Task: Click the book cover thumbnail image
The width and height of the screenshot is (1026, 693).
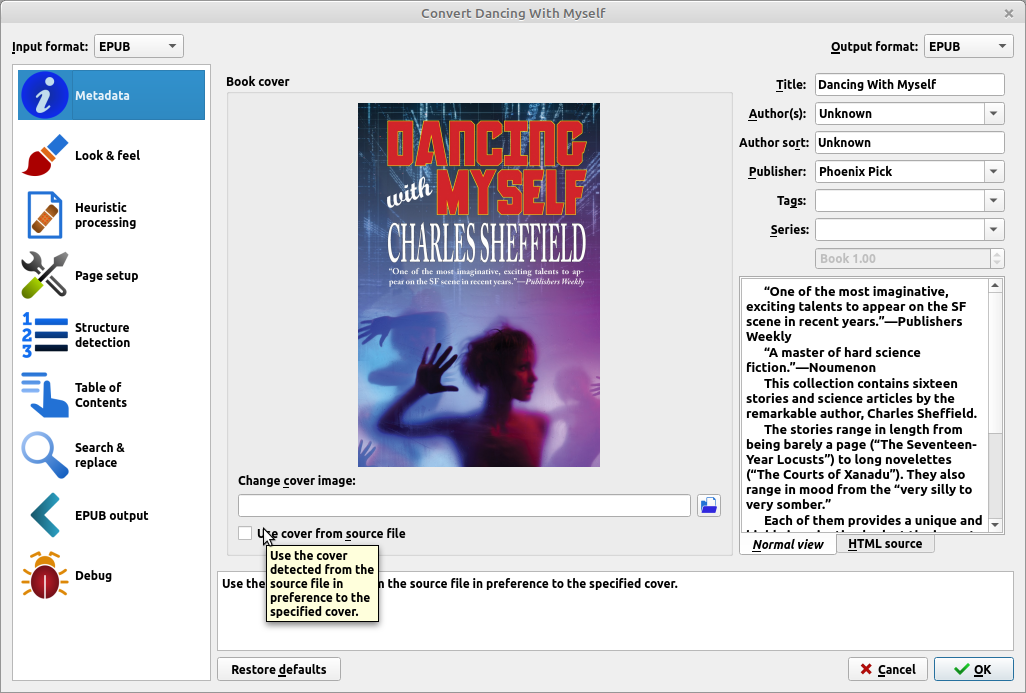Action: tap(479, 285)
